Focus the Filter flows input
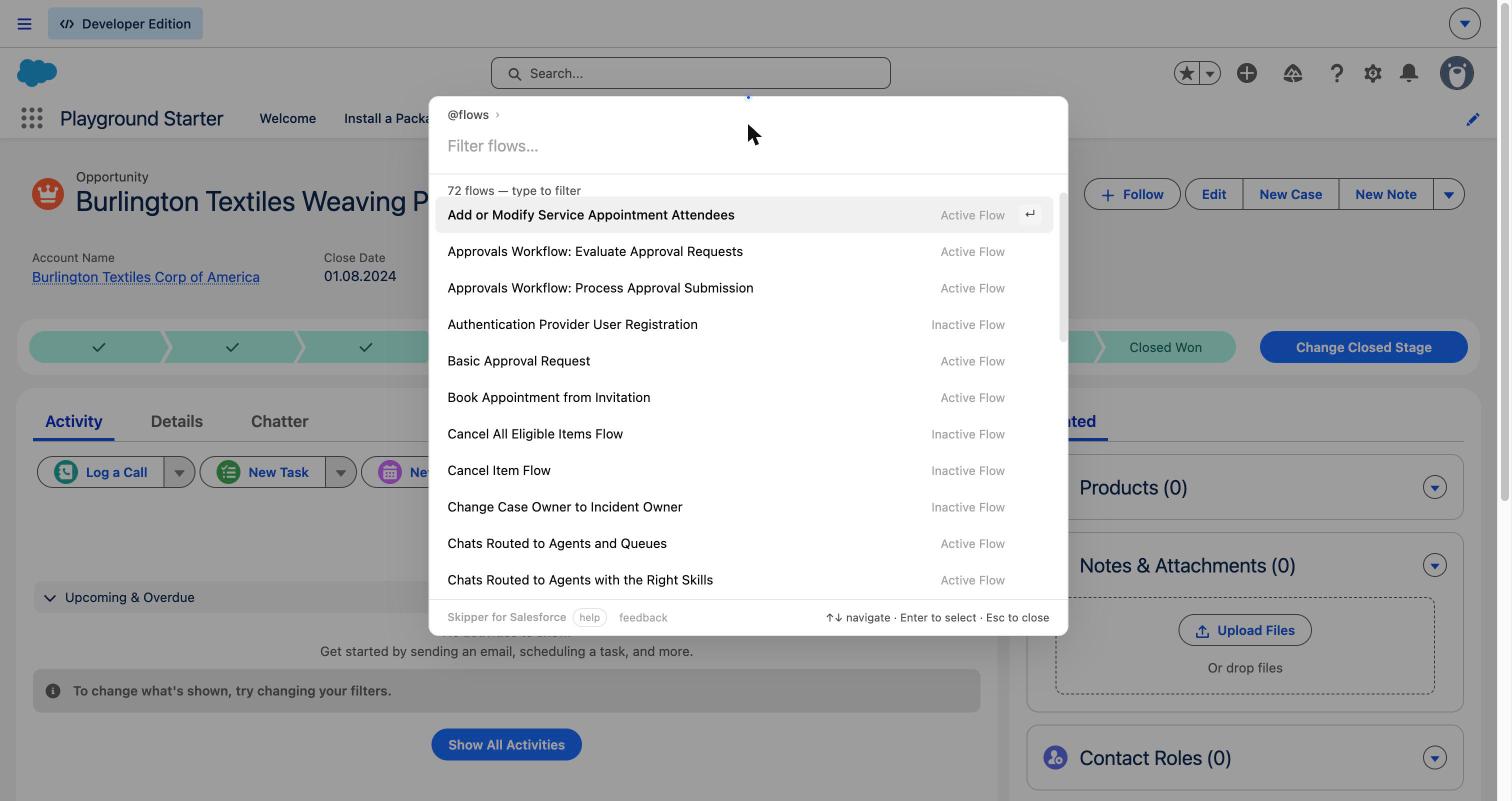 point(748,146)
